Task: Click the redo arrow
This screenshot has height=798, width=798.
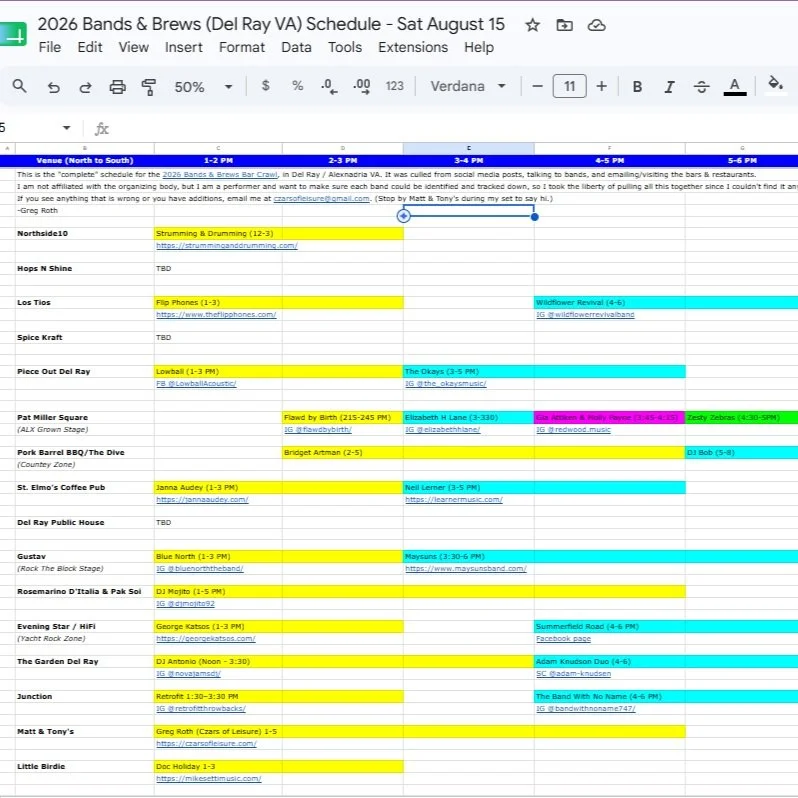Action: [85, 87]
